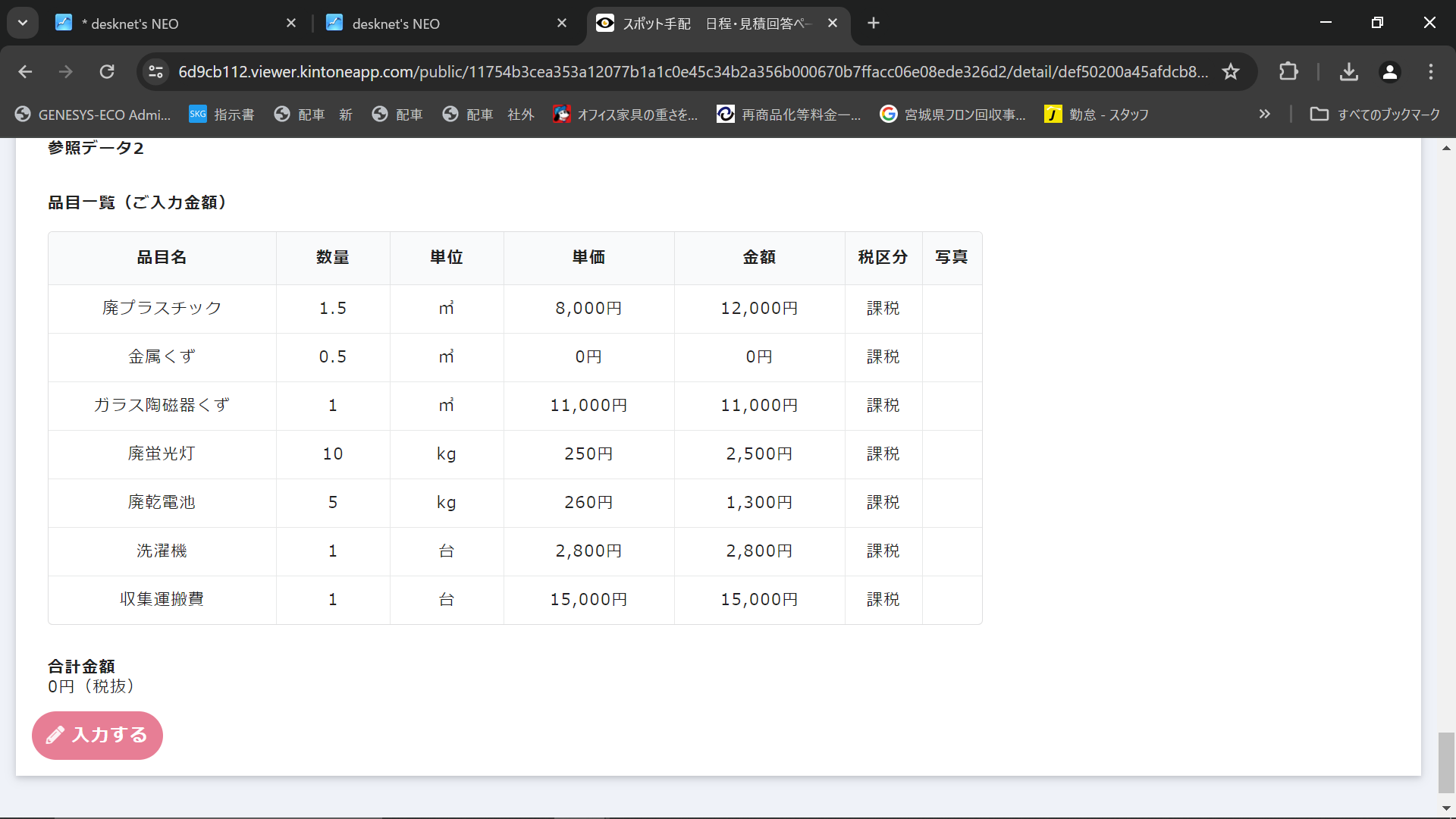Open the 指示書 bookmark
This screenshot has width=1456, height=819.
tap(221, 115)
